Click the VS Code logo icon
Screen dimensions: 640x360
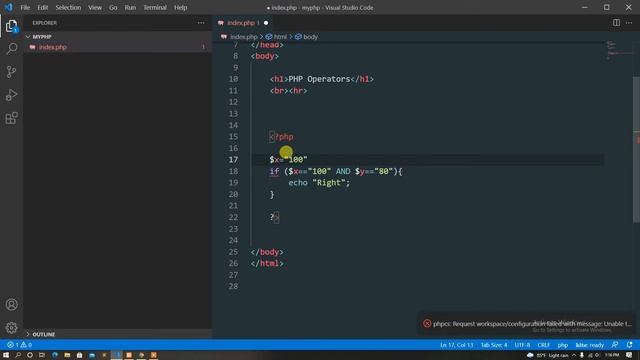[9, 7]
